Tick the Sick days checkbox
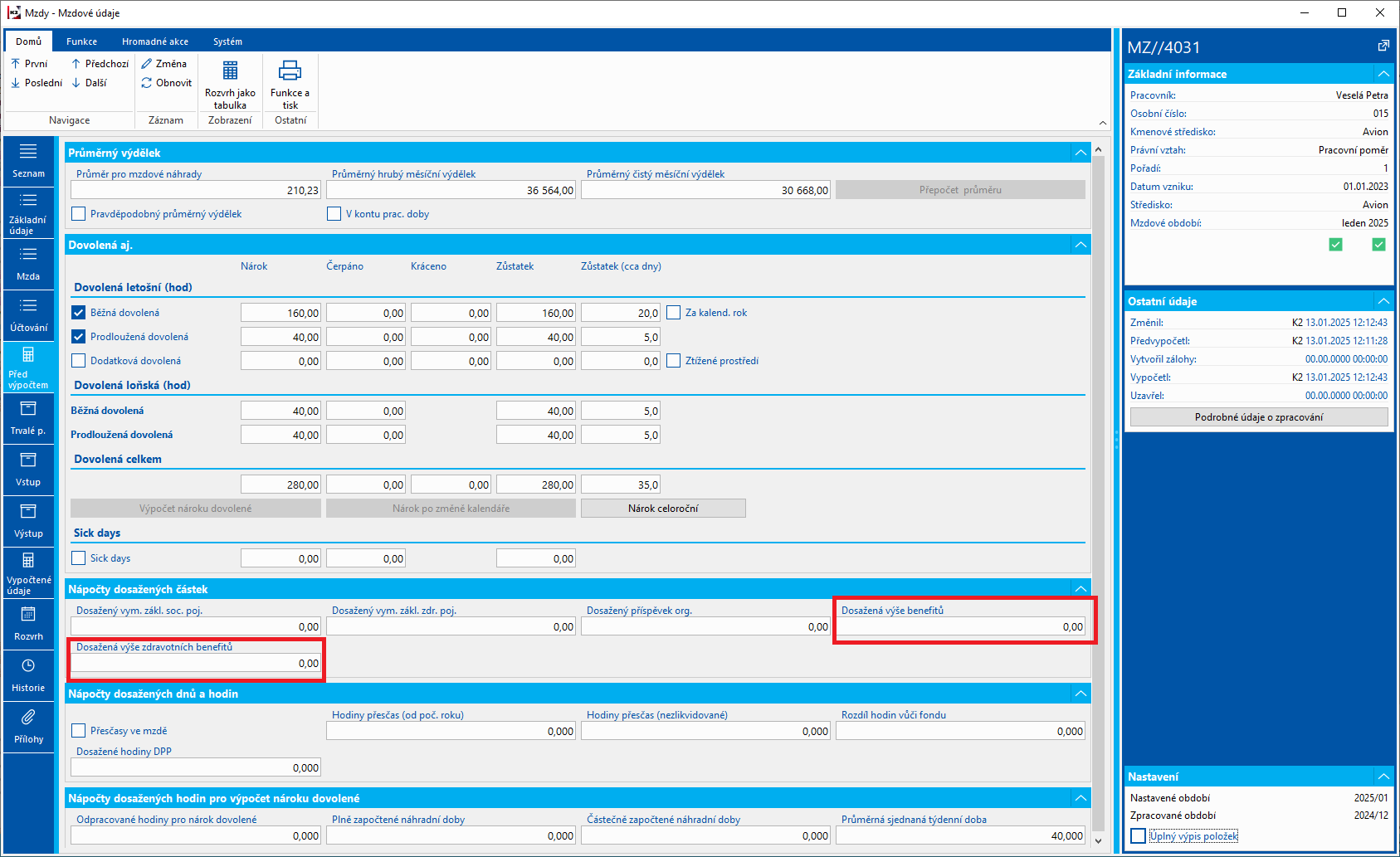The height and width of the screenshot is (857, 1400). pyautogui.click(x=79, y=558)
